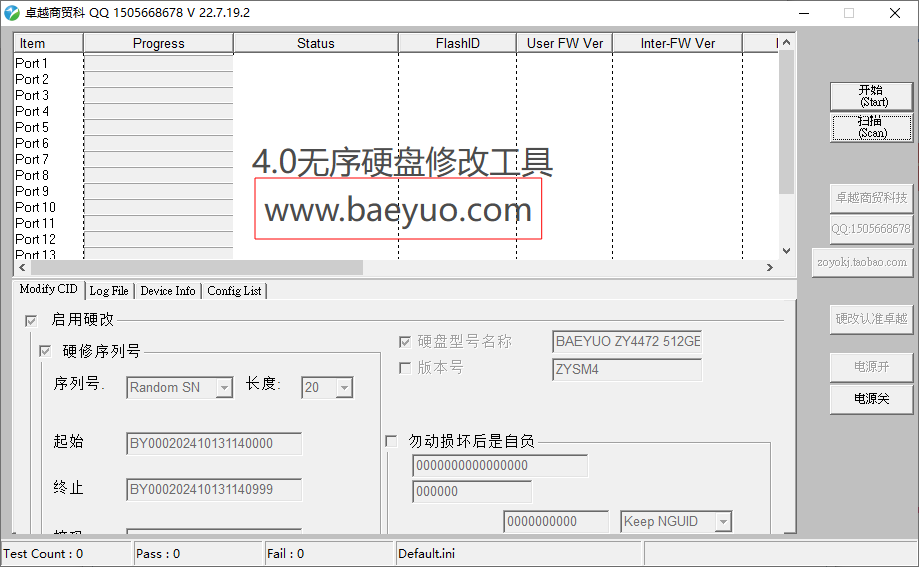The height and width of the screenshot is (567, 919).
Task: Click the Port 10 progress bar
Action: click(158, 208)
